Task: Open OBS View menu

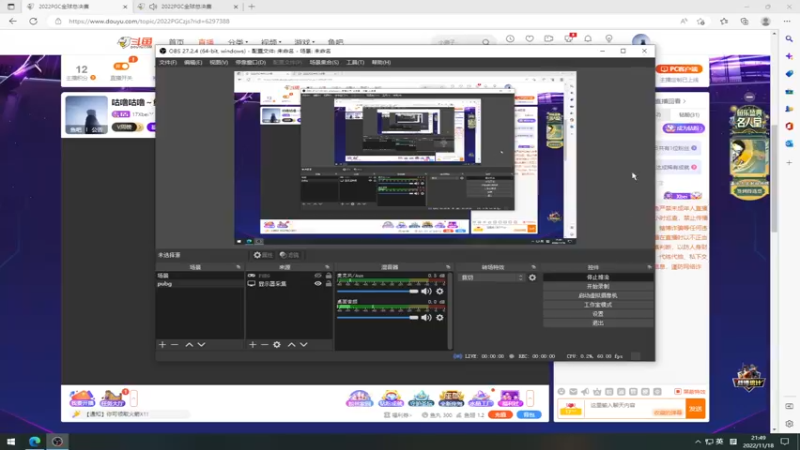Action: (x=218, y=62)
